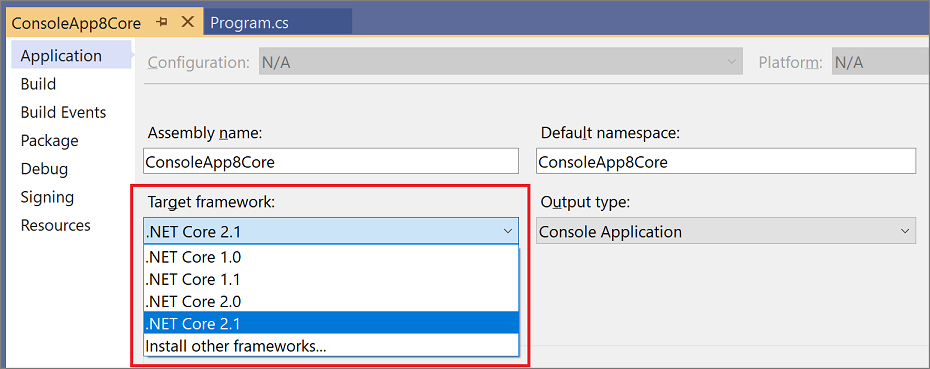Click the Assembly name input field

click(331, 162)
